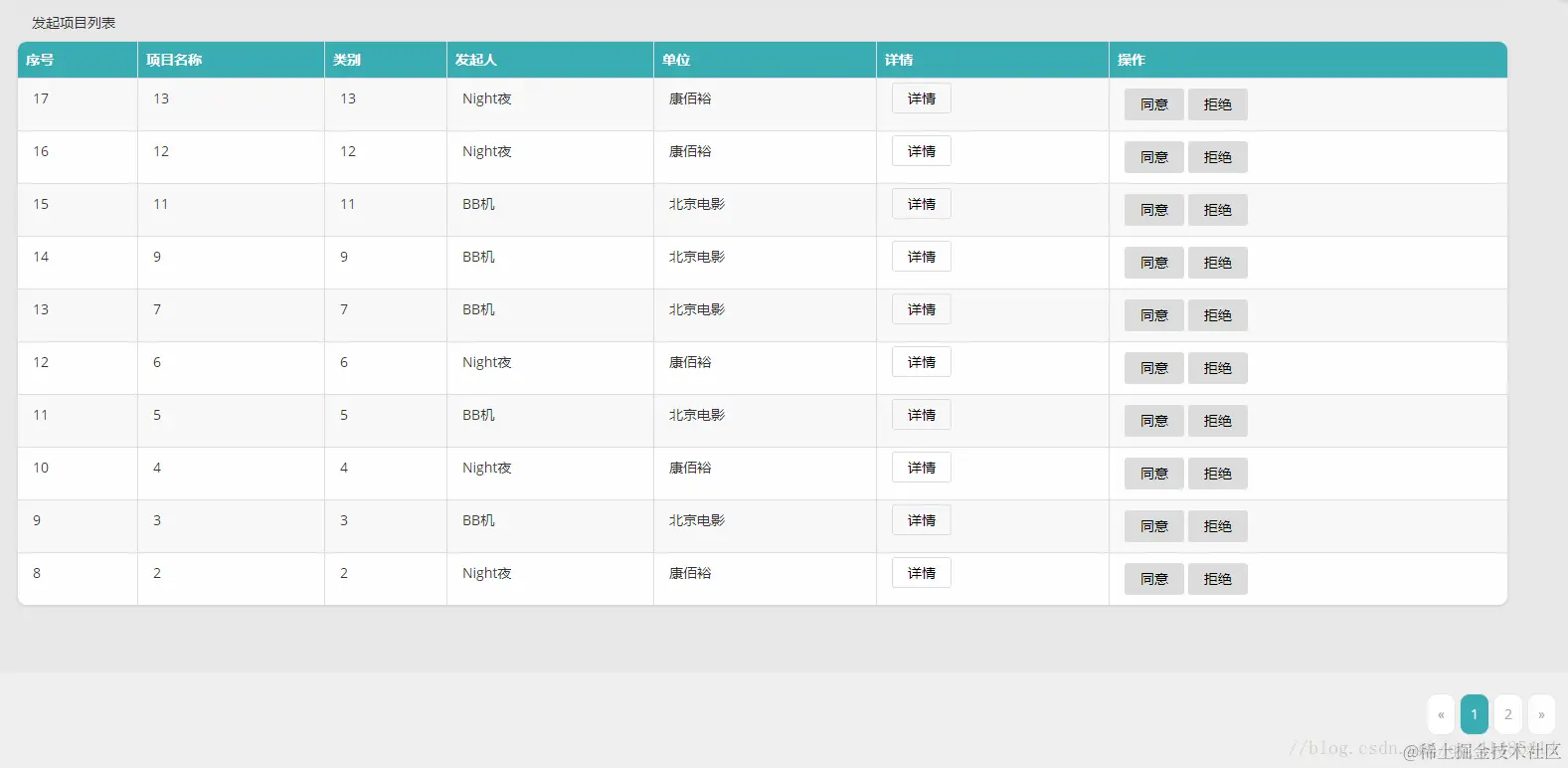Open 详情 for row 17

(921, 98)
